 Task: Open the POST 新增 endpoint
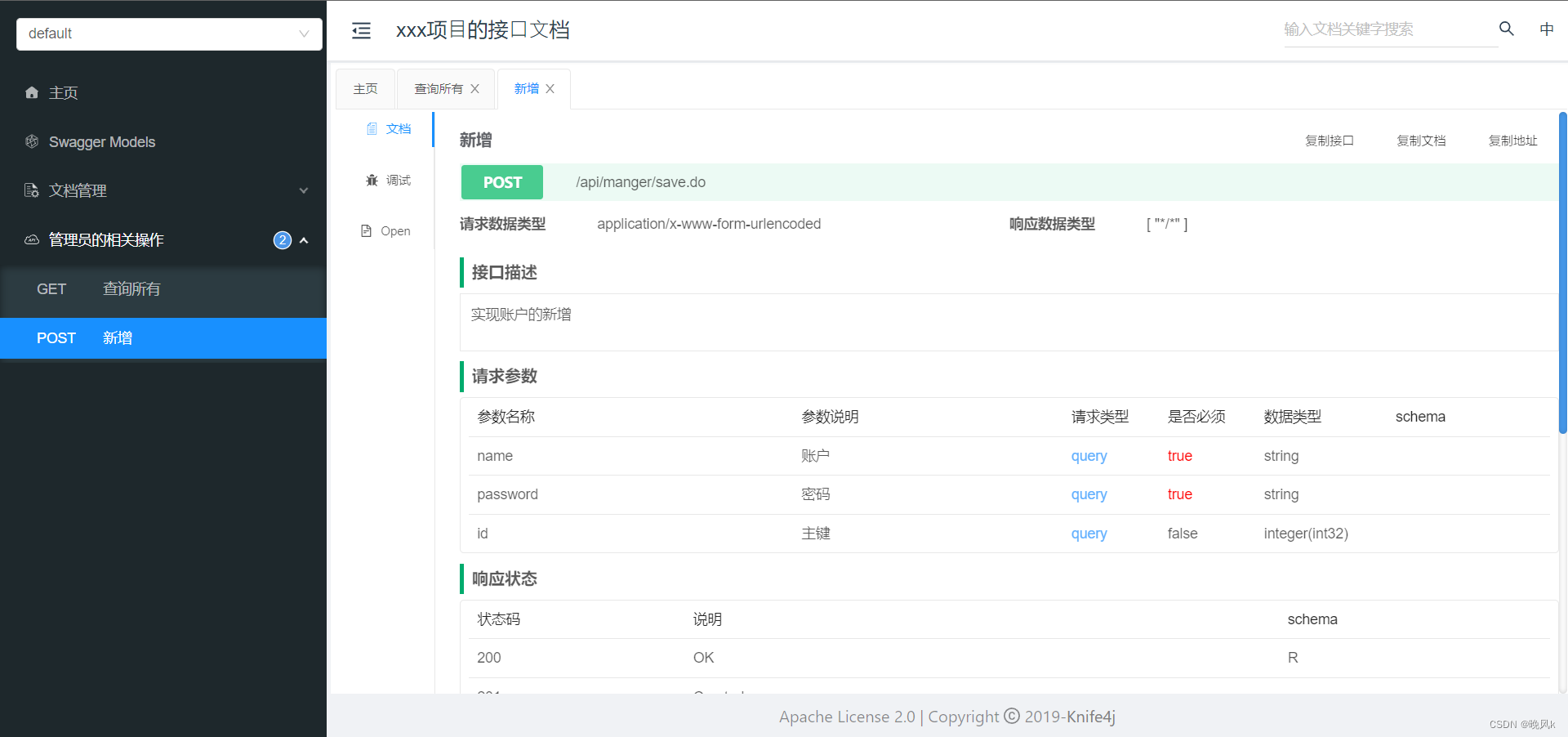(x=163, y=338)
